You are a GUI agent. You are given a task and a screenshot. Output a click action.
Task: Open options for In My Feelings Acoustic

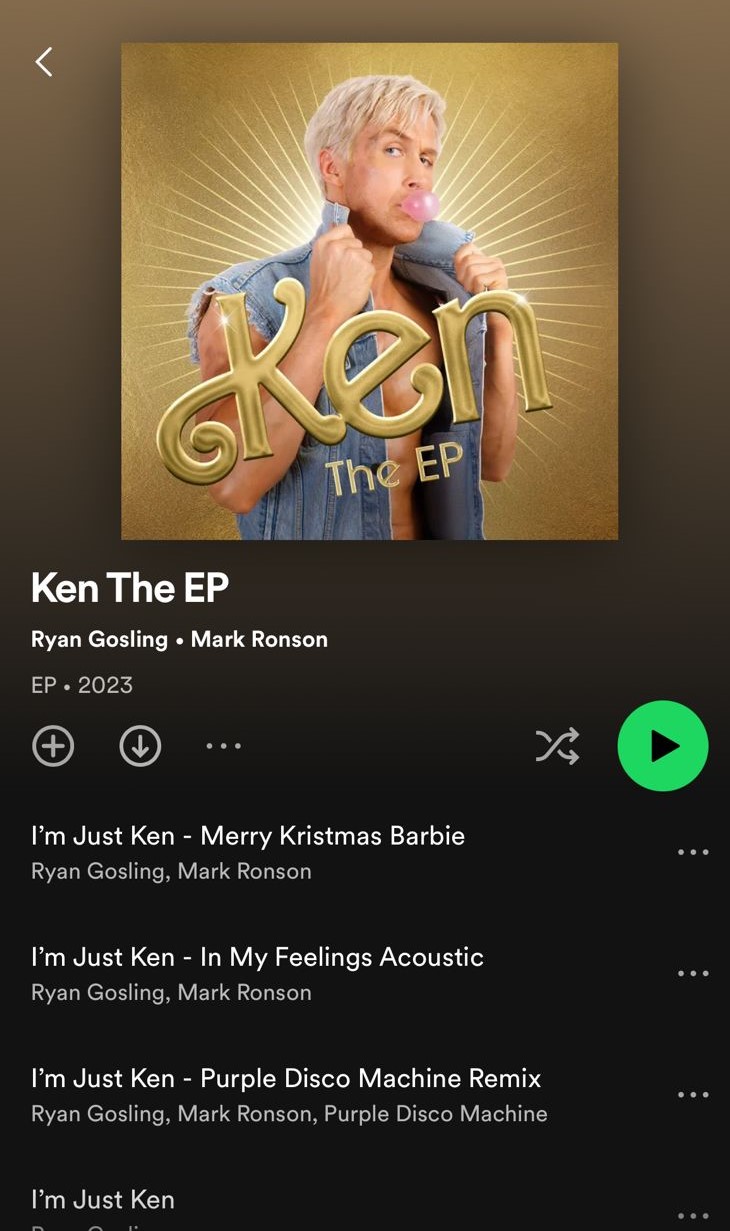coord(693,973)
